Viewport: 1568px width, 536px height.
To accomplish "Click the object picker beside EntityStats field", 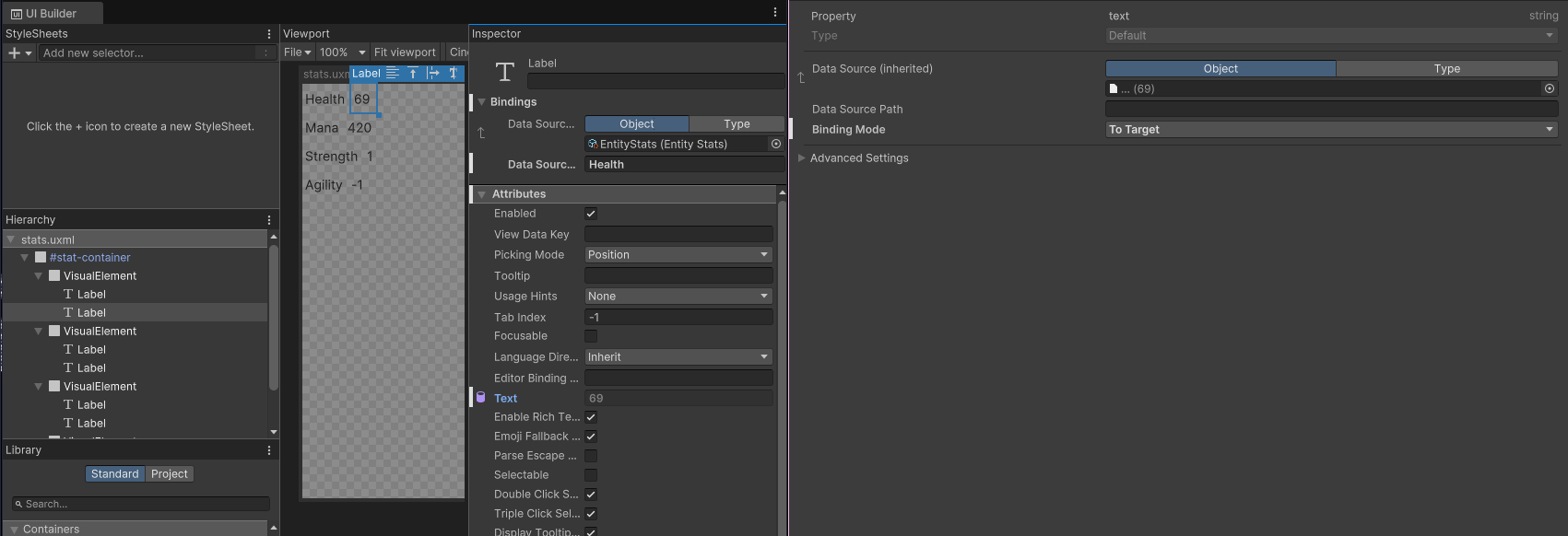I will [776, 145].
